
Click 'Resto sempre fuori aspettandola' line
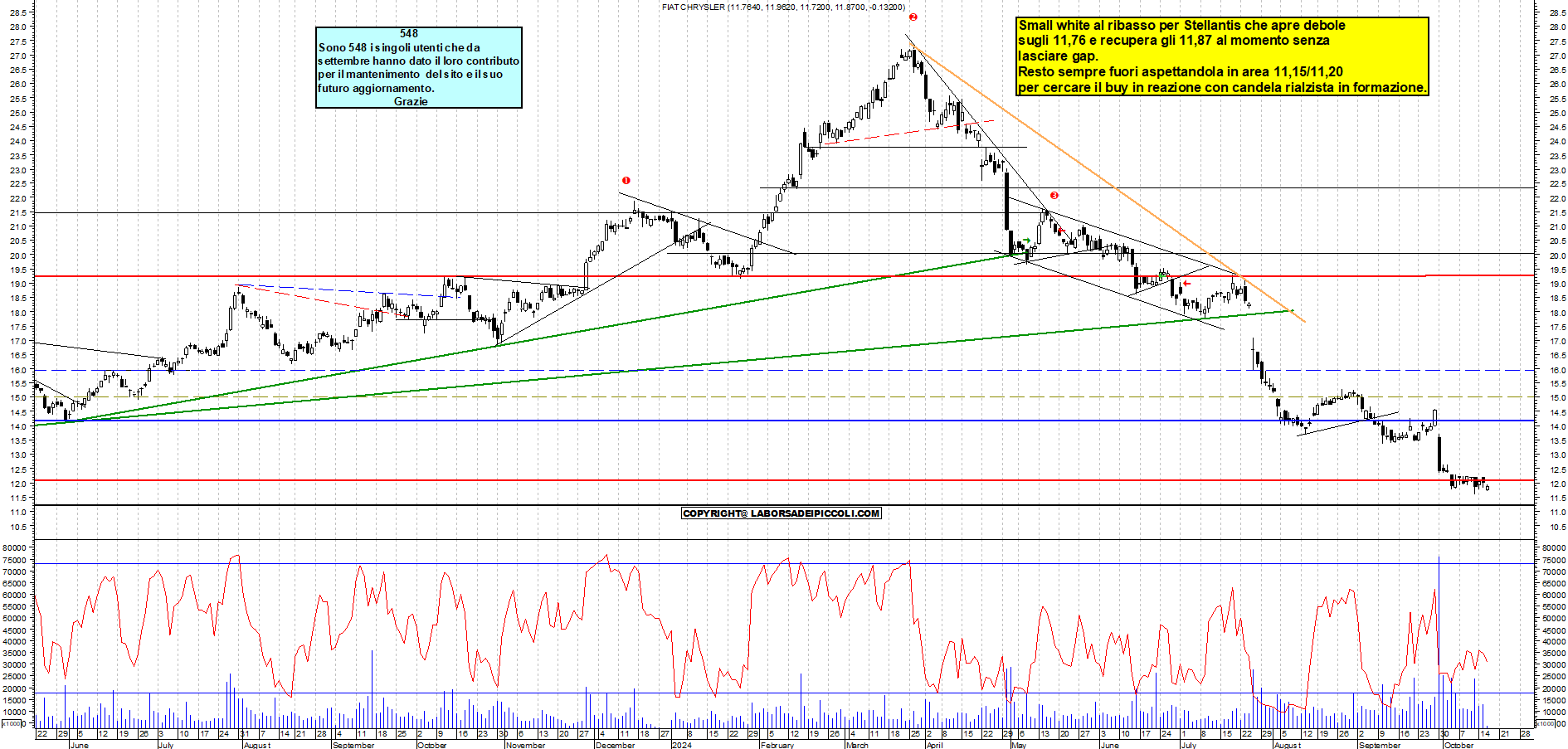(x=1180, y=72)
